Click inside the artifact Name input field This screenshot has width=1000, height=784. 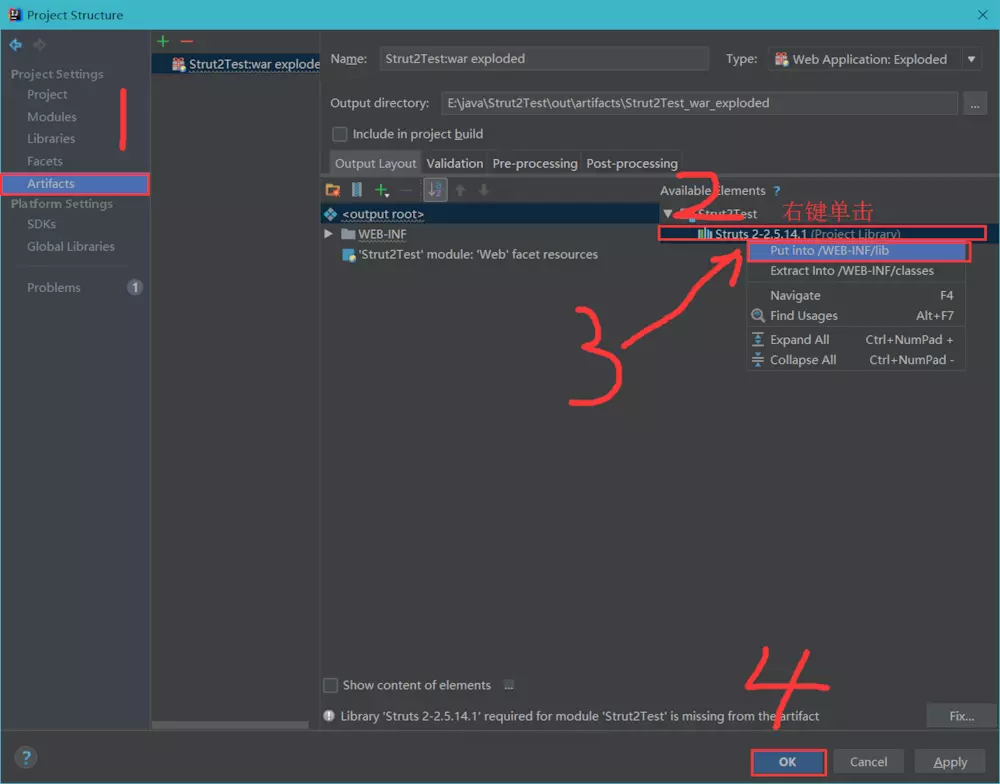(x=545, y=58)
